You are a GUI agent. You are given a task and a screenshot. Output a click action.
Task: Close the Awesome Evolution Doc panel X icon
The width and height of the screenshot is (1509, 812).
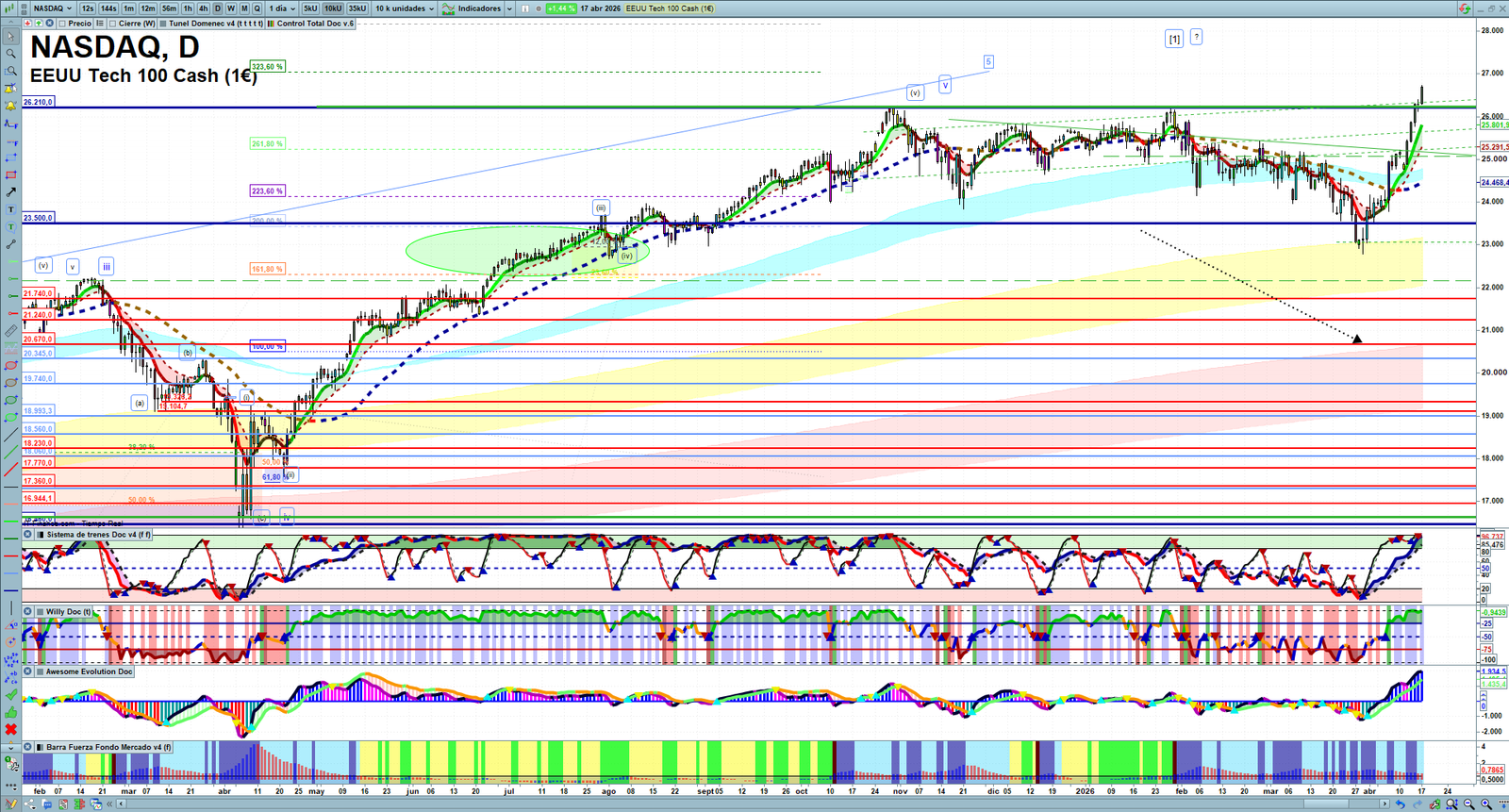[x=28, y=671]
